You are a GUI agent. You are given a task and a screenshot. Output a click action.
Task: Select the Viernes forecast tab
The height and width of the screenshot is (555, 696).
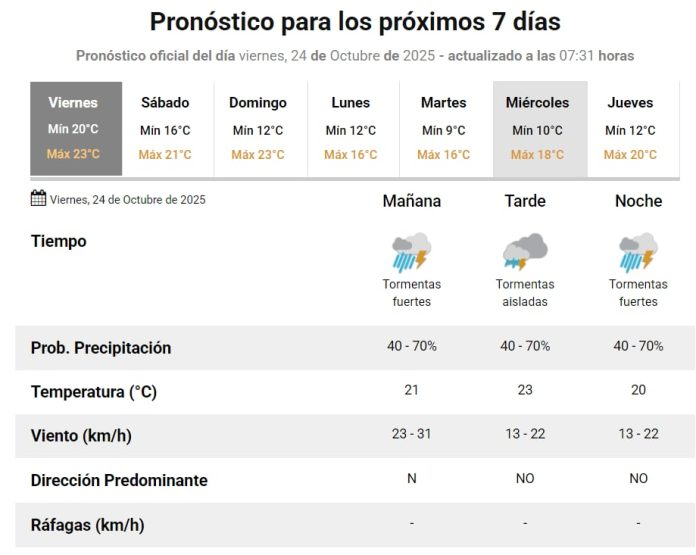[76, 129]
